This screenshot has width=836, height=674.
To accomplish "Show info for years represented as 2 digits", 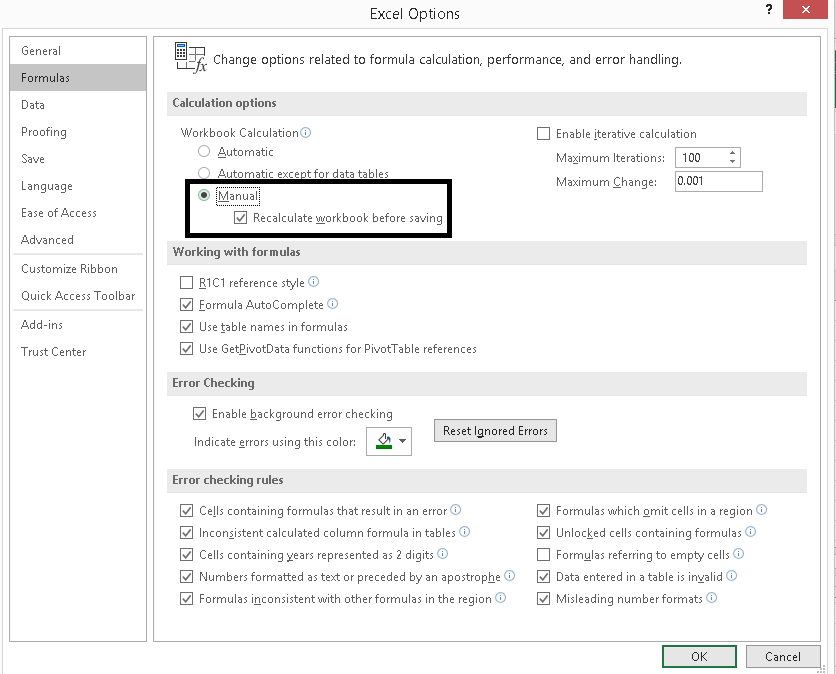I will pyautogui.click(x=443, y=553).
